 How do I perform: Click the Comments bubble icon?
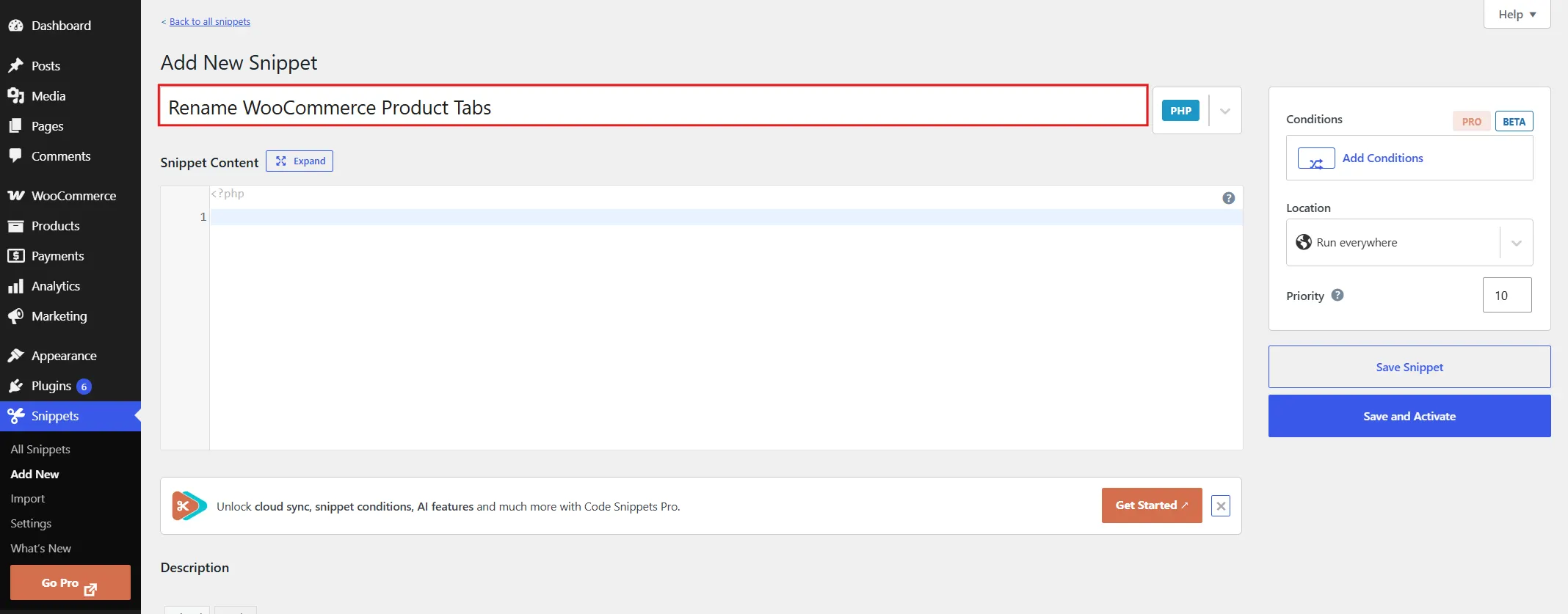click(15, 156)
